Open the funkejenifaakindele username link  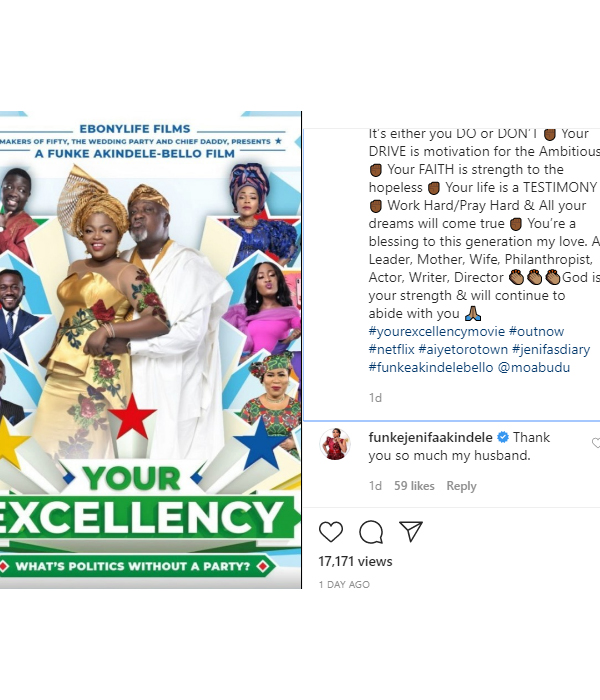click(430, 438)
